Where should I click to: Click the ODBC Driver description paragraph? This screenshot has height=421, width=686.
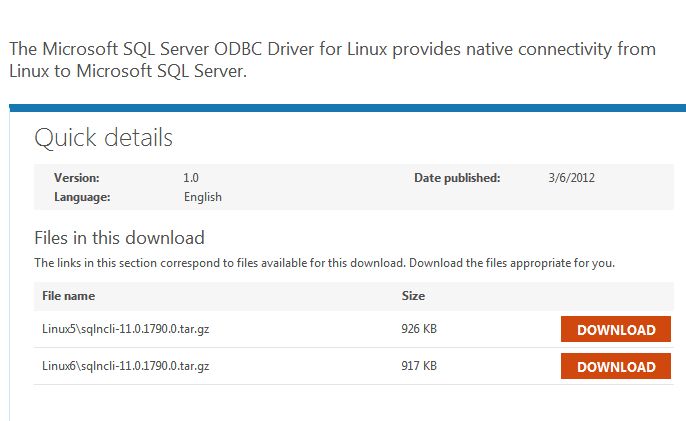(x=330, y=60)
